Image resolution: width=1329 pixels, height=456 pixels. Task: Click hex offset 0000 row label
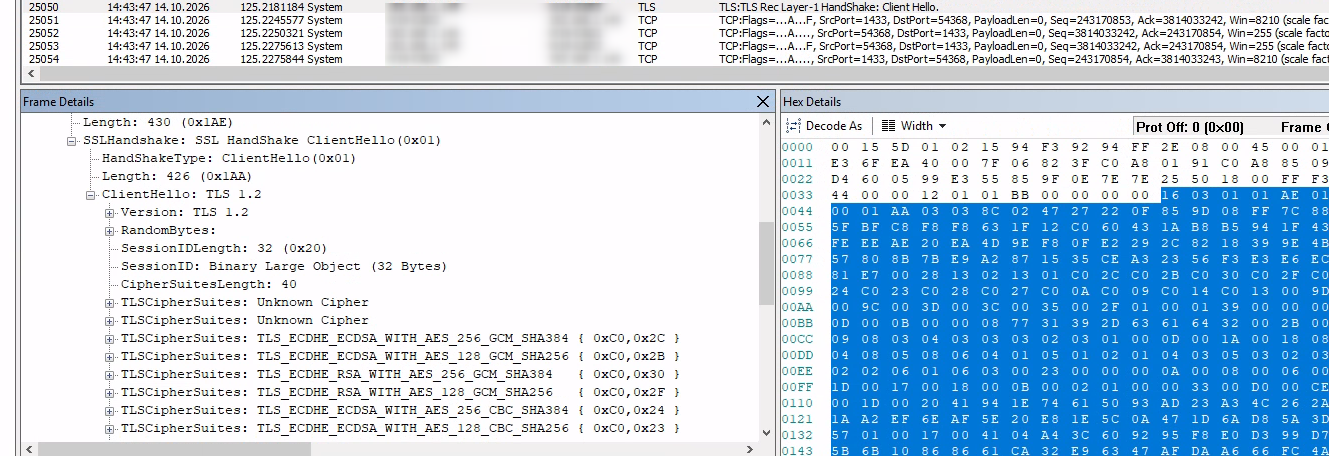point(797,147)
